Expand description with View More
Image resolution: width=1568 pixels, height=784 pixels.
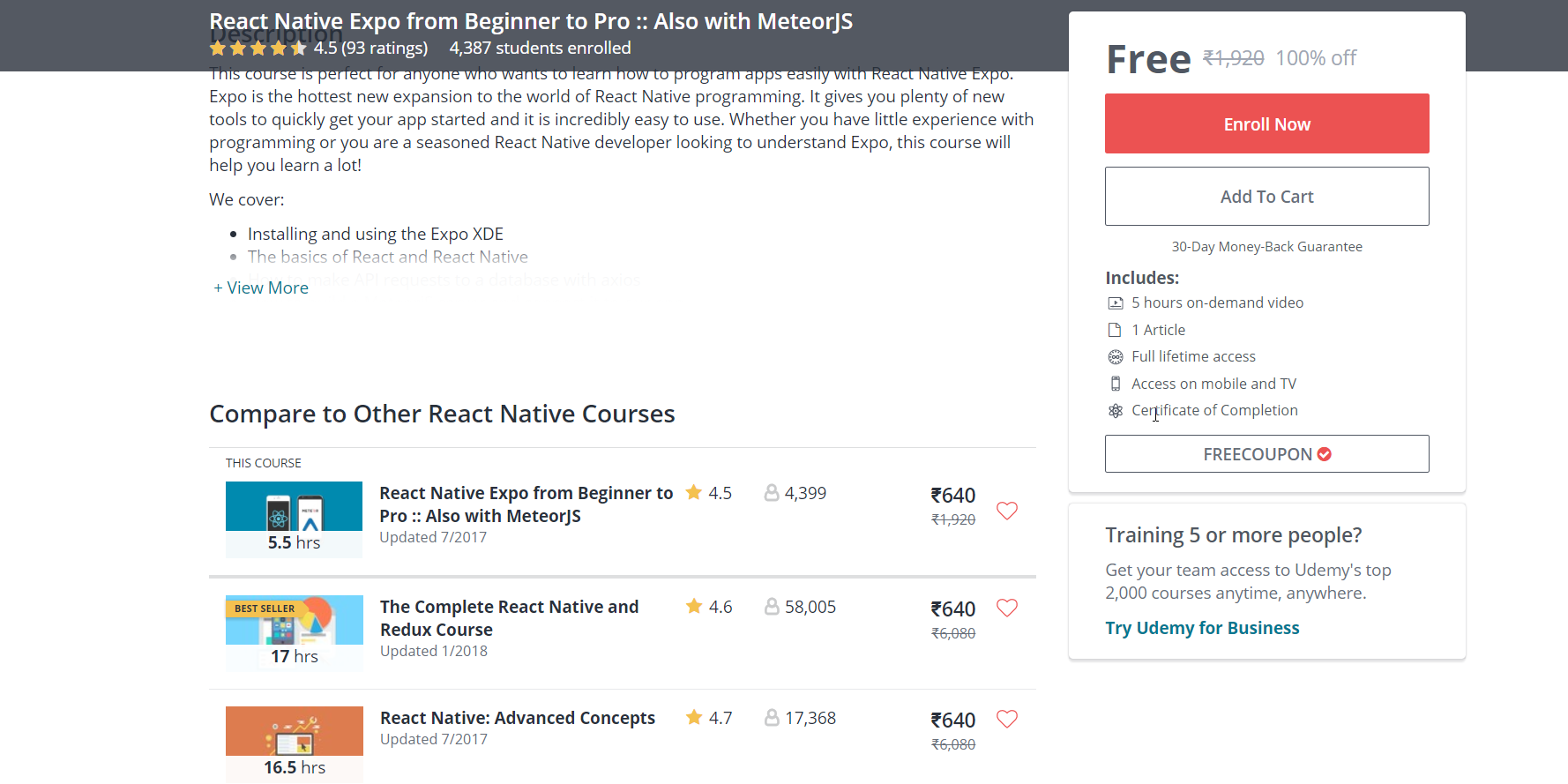tap(261, 288)
